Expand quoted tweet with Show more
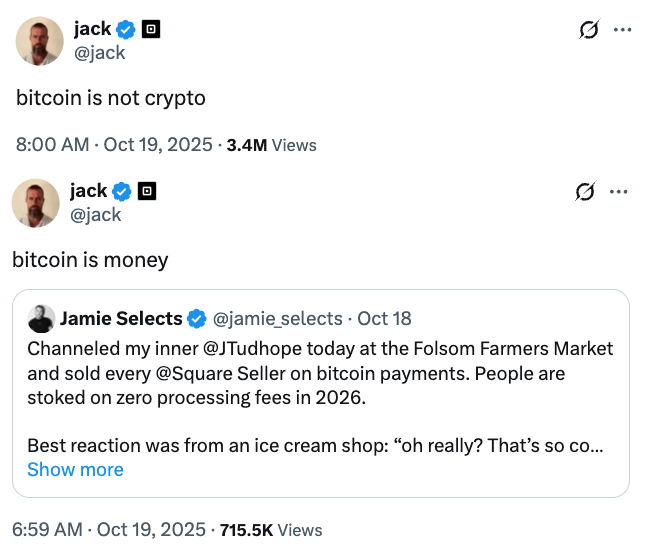Screen dimensions: 663x553 pyautogui.click(x=75, y=469)
